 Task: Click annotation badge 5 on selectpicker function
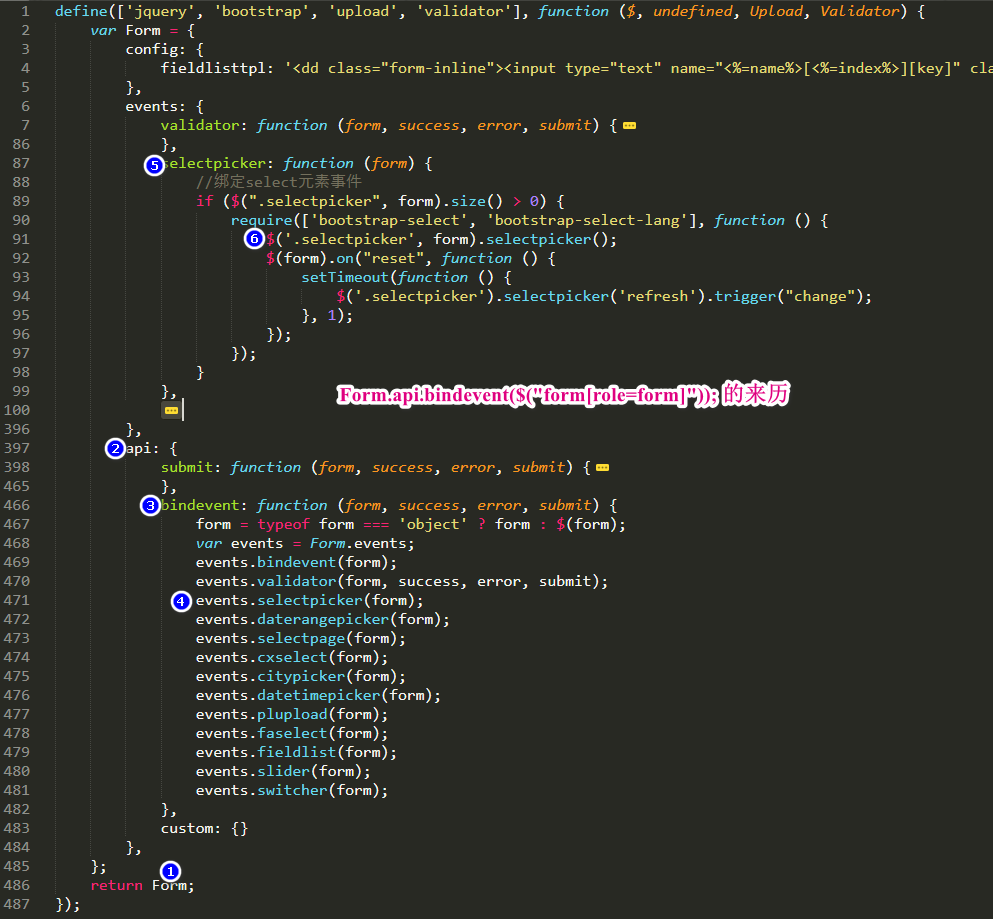pyautogui.click(x=154, y=164)
